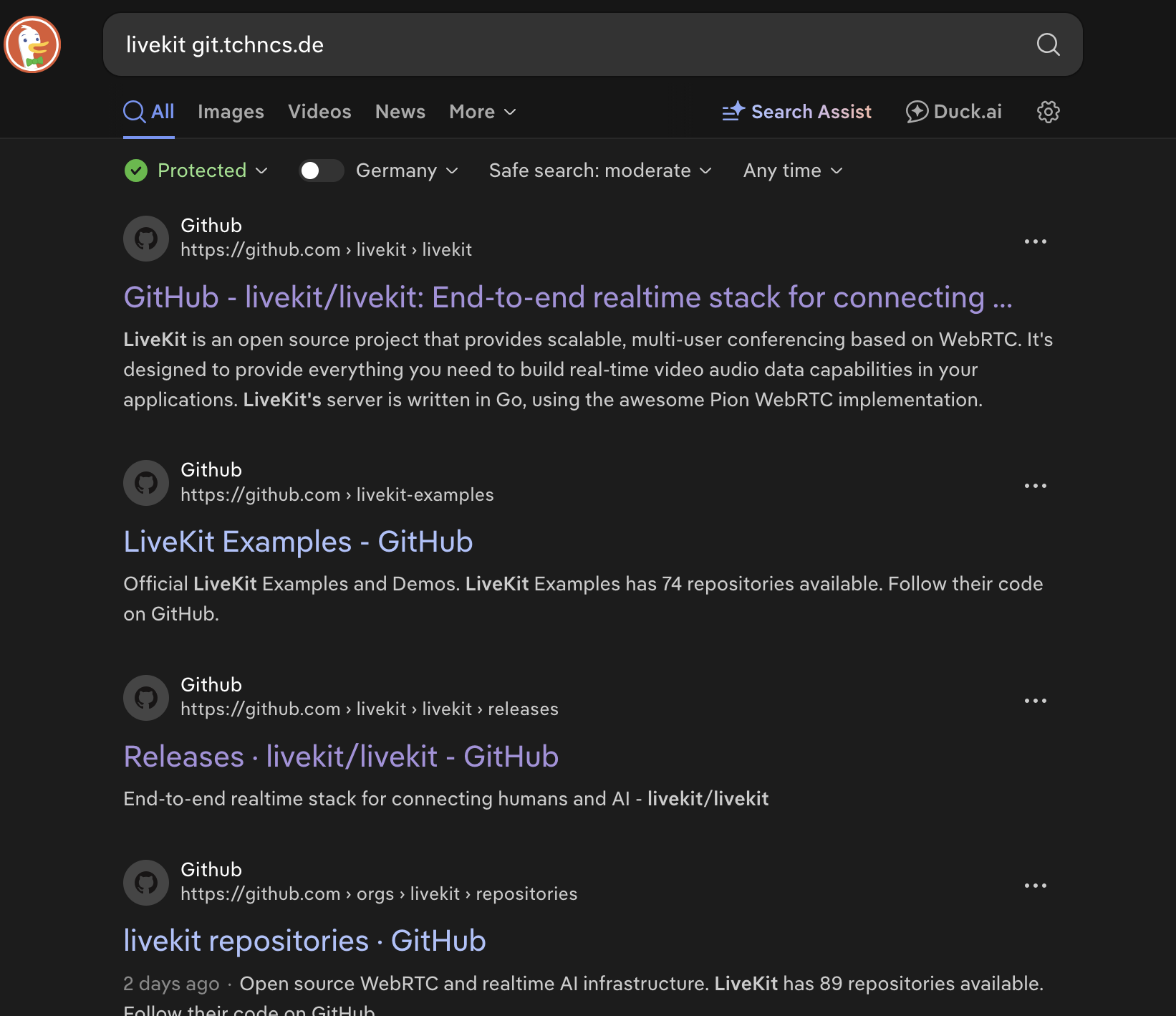Click the 2 days ago result snippet

(x=583, y=995)
